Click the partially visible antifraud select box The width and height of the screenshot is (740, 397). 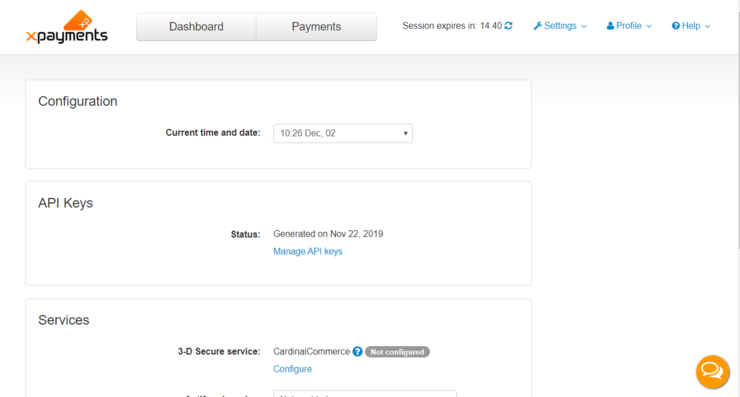(x=365, y=394)
